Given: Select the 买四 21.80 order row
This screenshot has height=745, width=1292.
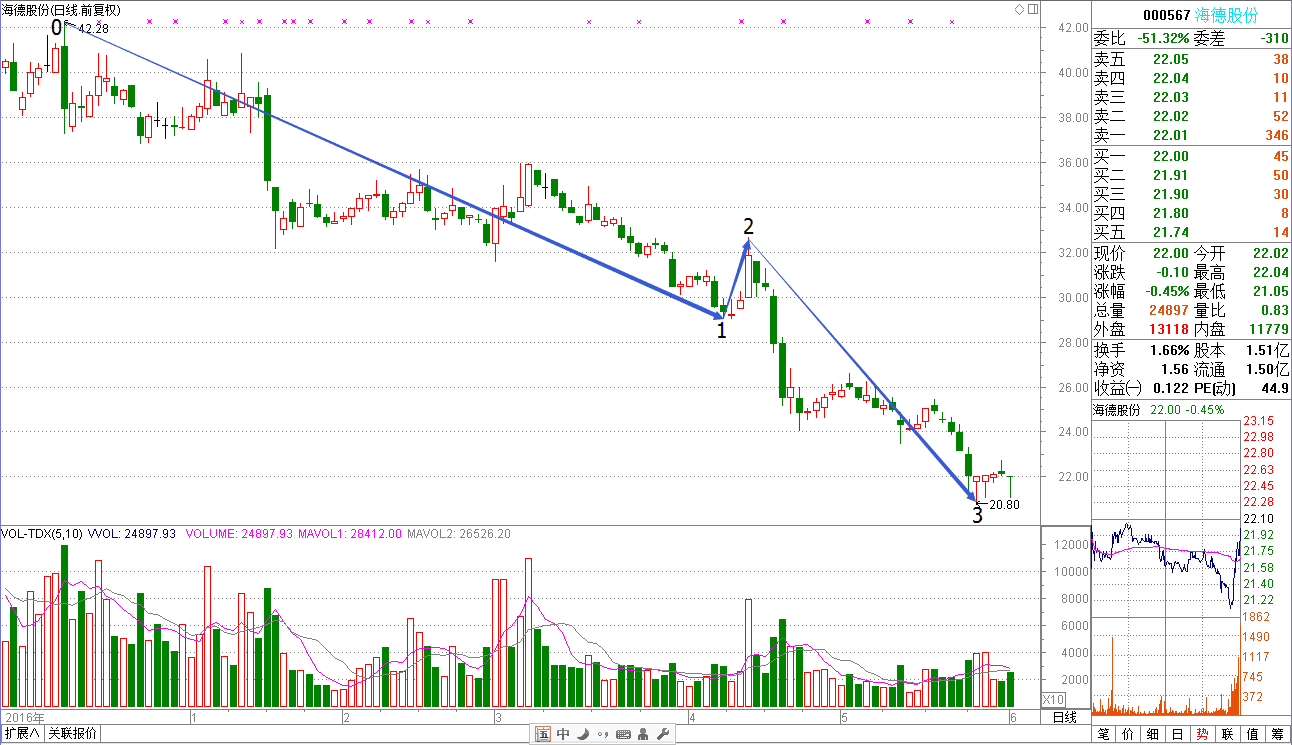Looking at the screenshot, I should click(x=1191, y=213).
